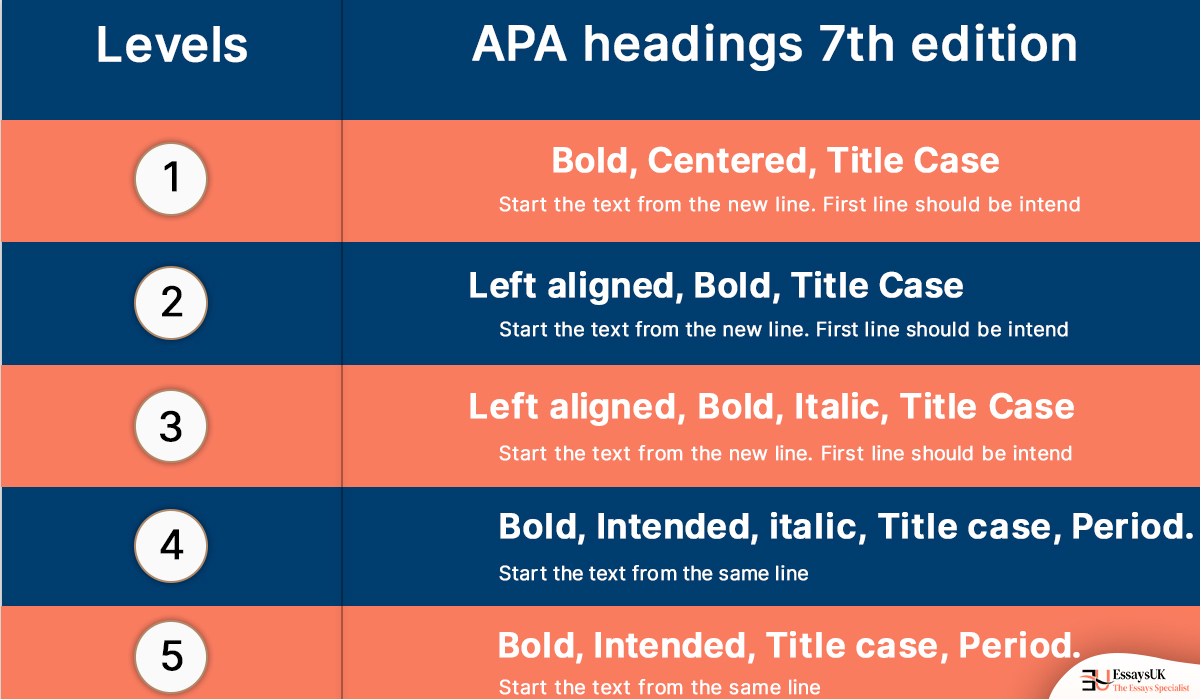The height and width of the screenshot is (699, 1200).
Task: Click the Levels column header
Action: click(x=172, y=46)
